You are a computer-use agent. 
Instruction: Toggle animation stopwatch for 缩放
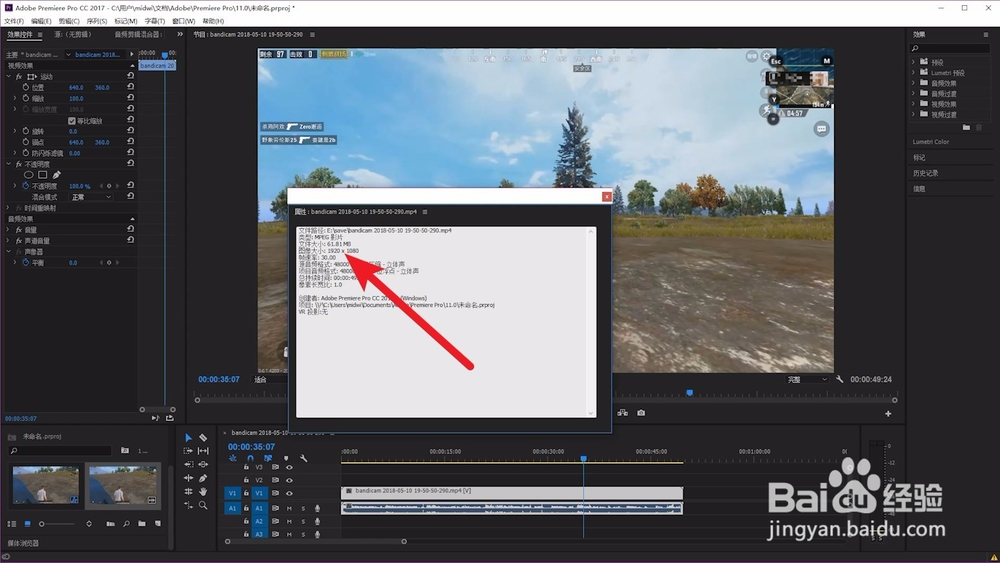point(26,98)
